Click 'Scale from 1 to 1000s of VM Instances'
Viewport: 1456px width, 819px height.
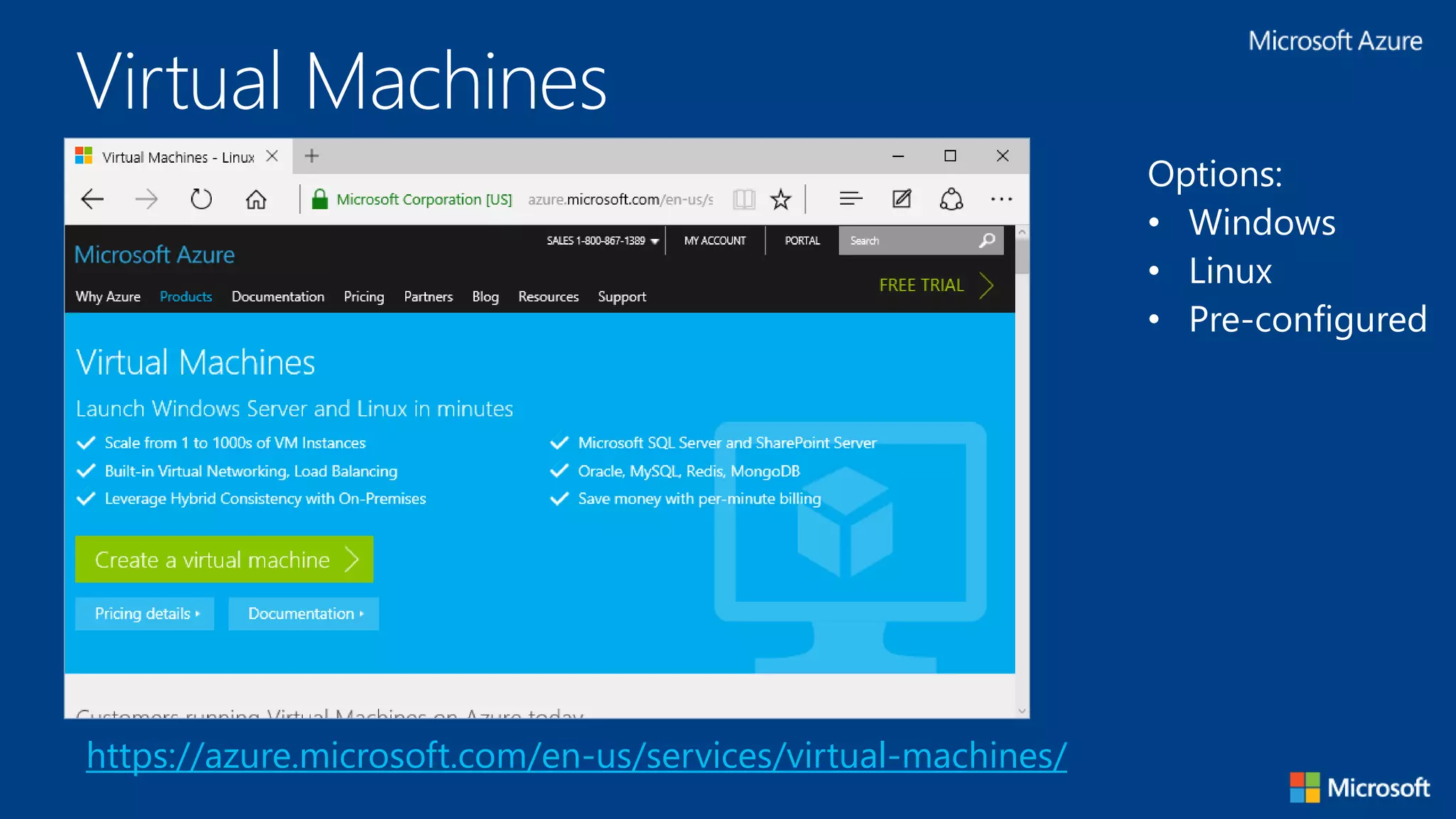(235, 443)
